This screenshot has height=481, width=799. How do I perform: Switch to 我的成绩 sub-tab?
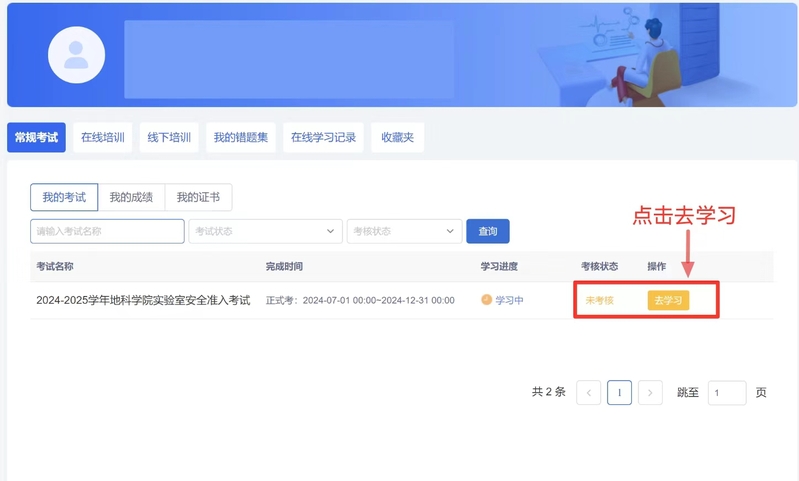coord(131,197)
